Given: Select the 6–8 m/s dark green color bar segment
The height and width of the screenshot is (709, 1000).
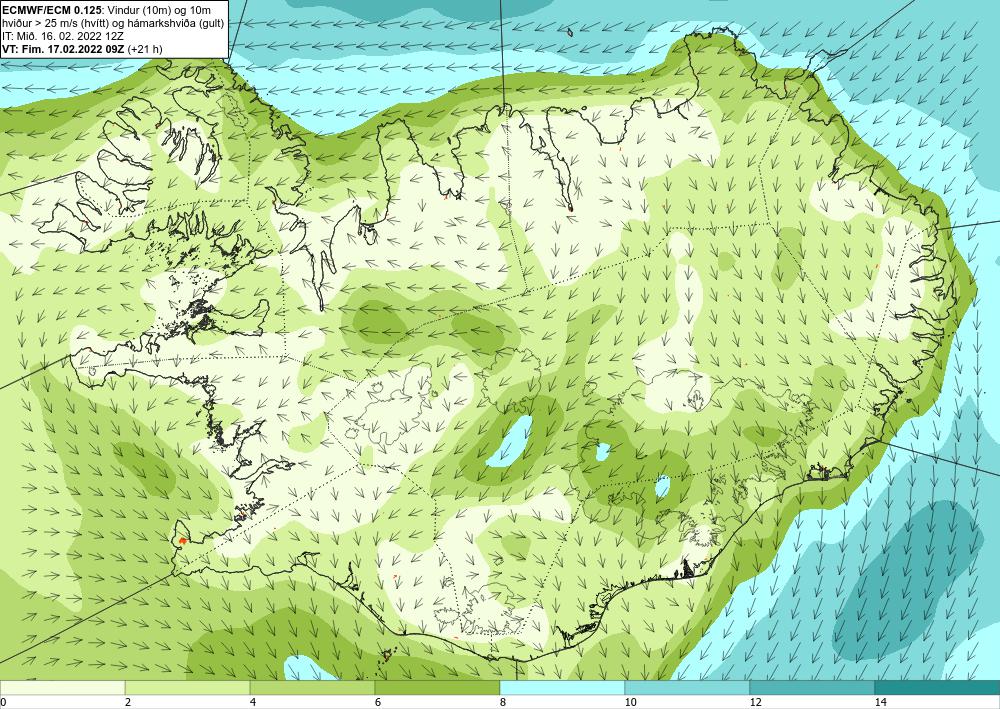Looking at the screenshot, I should [438, 687].
